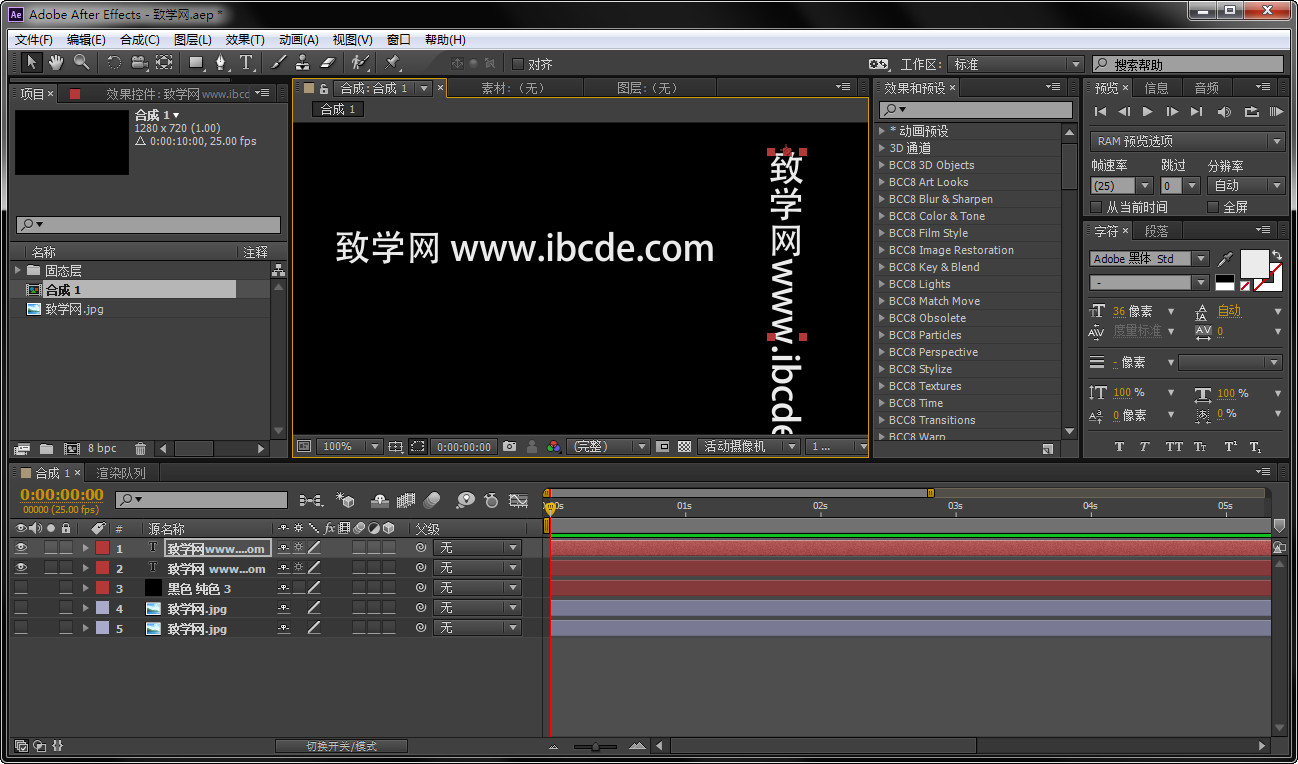This screenshot has width=1298, height=764.
Task: Select the Rectangle shape tool
Action: click(196, 63)
